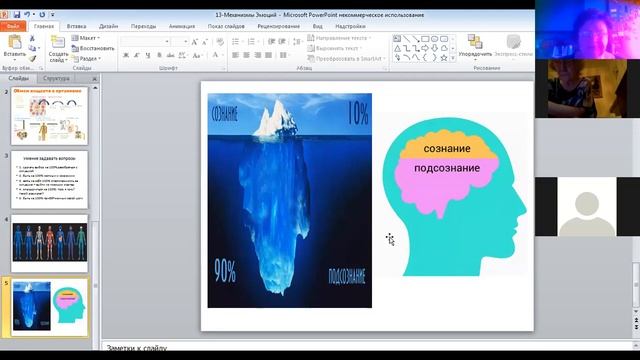
Task: Expand the shapes gallery More arrow
Action: click(453, 59)
